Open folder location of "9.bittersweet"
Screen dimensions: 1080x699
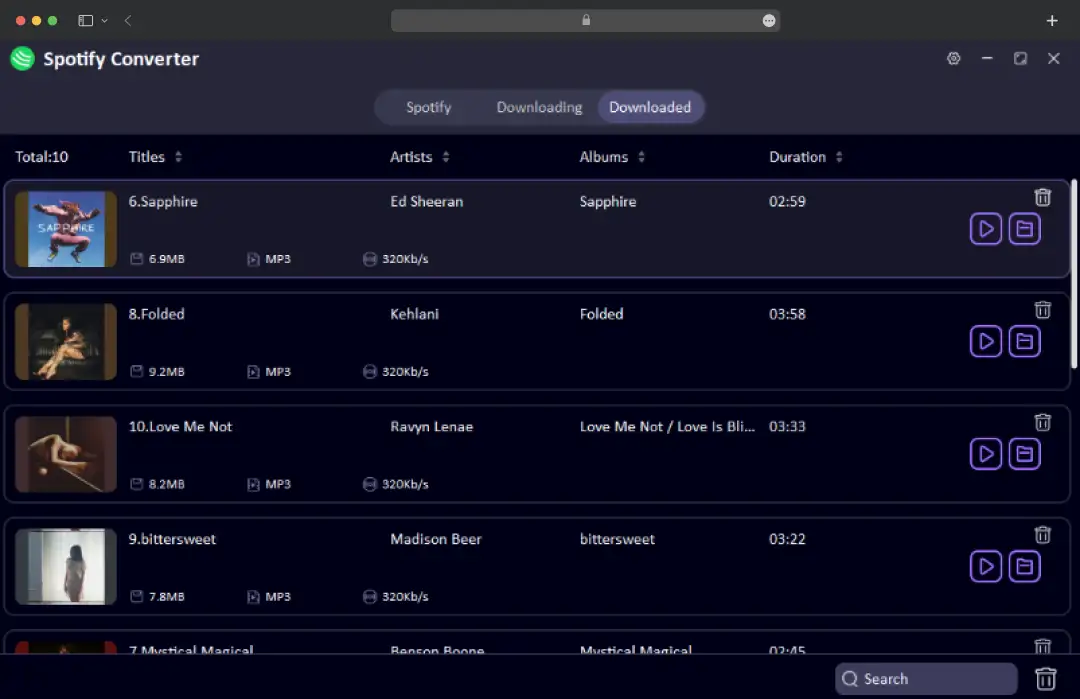coord(1024,566)
